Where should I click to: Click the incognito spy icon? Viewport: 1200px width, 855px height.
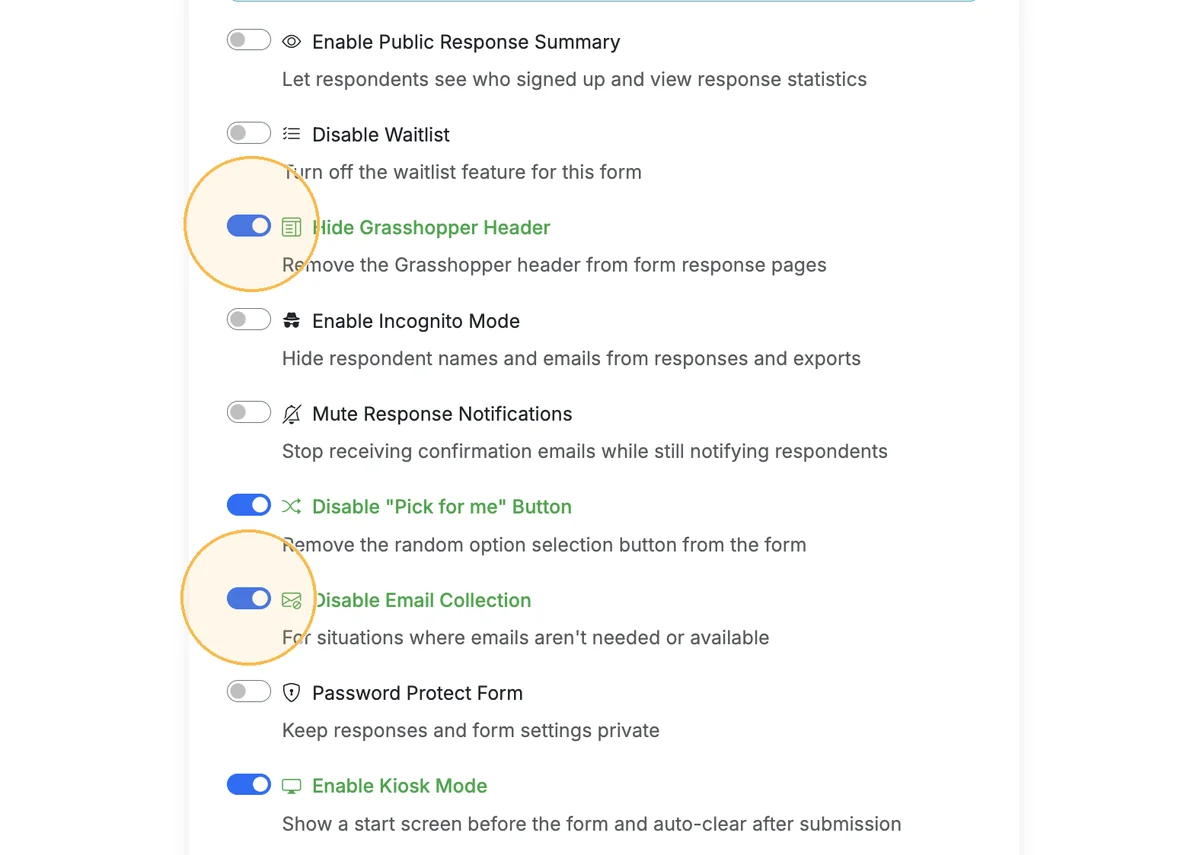click(291, 321)
